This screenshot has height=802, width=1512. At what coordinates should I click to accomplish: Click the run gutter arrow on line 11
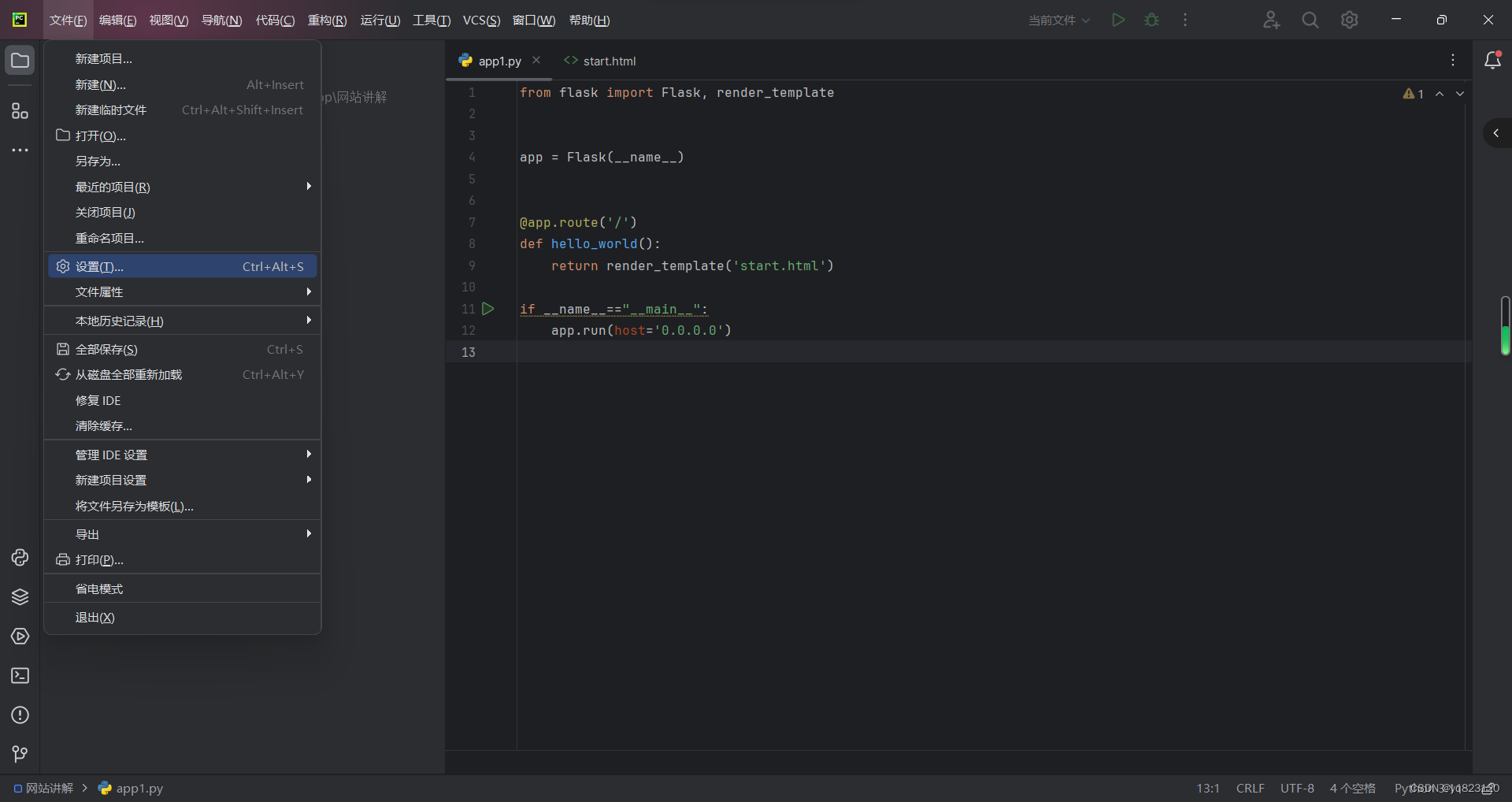[488, 309]
